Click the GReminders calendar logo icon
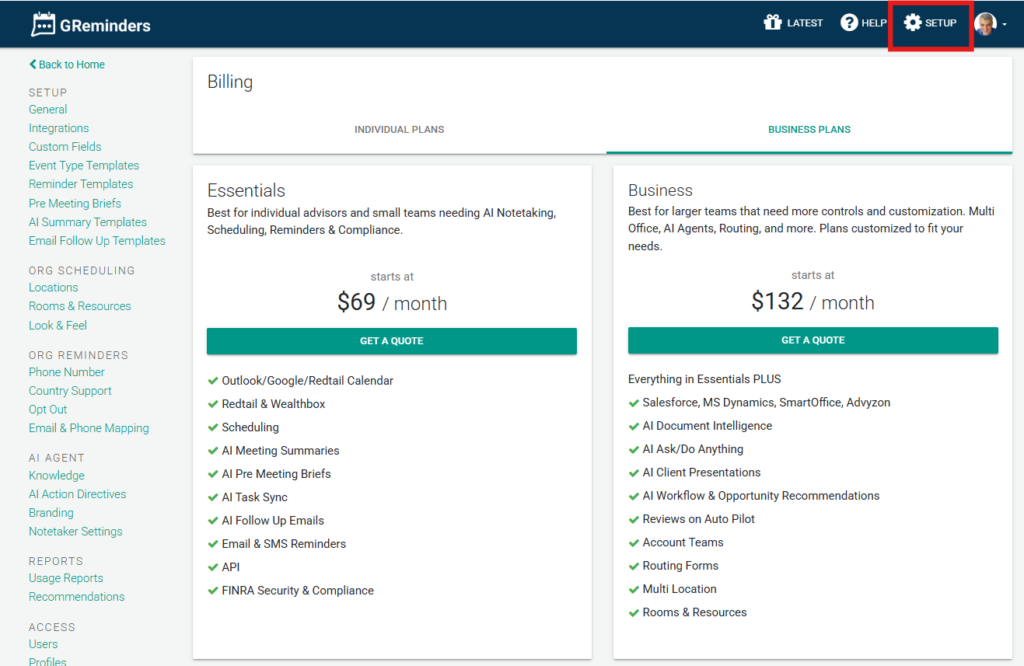1024x666 pixels. pyautogui.click(x=43, y=24)
